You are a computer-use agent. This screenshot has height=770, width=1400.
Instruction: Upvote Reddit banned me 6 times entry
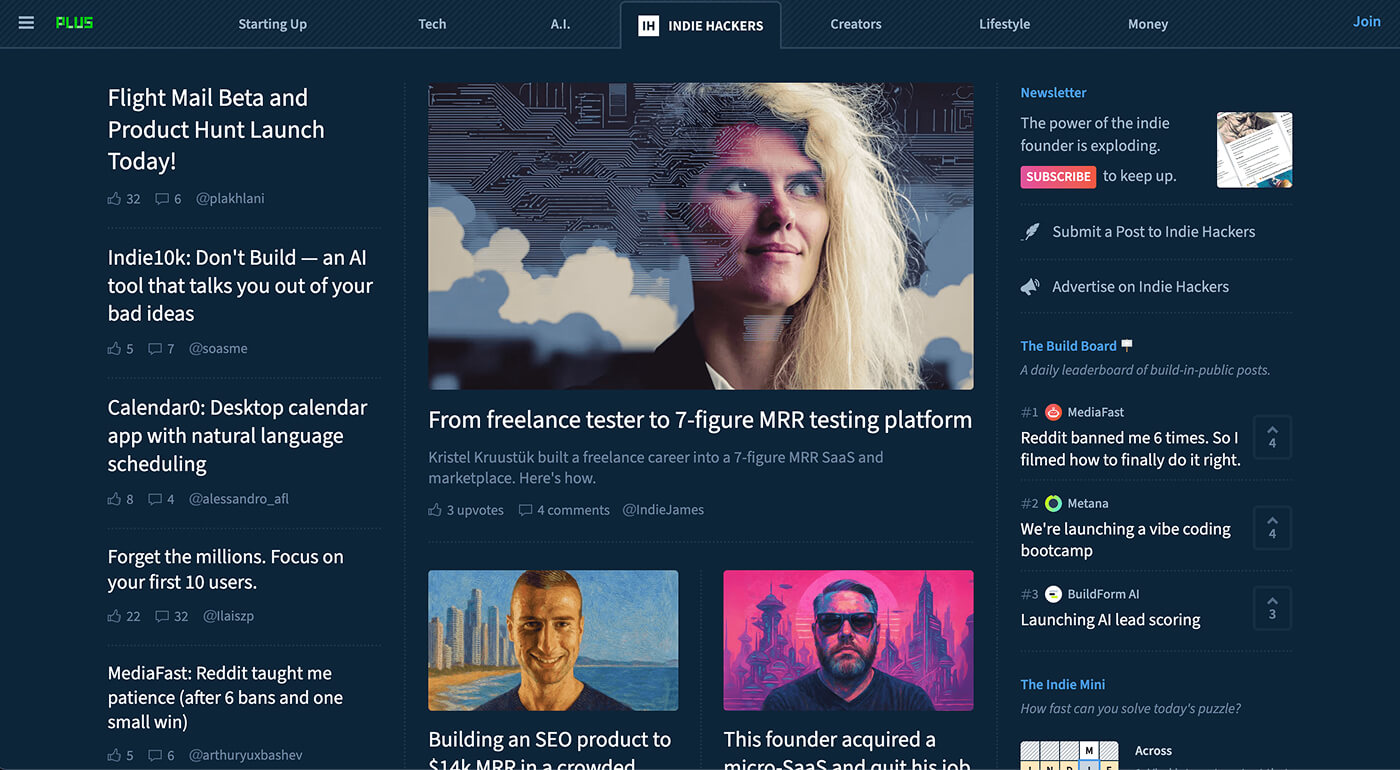tap(1272, 437)
